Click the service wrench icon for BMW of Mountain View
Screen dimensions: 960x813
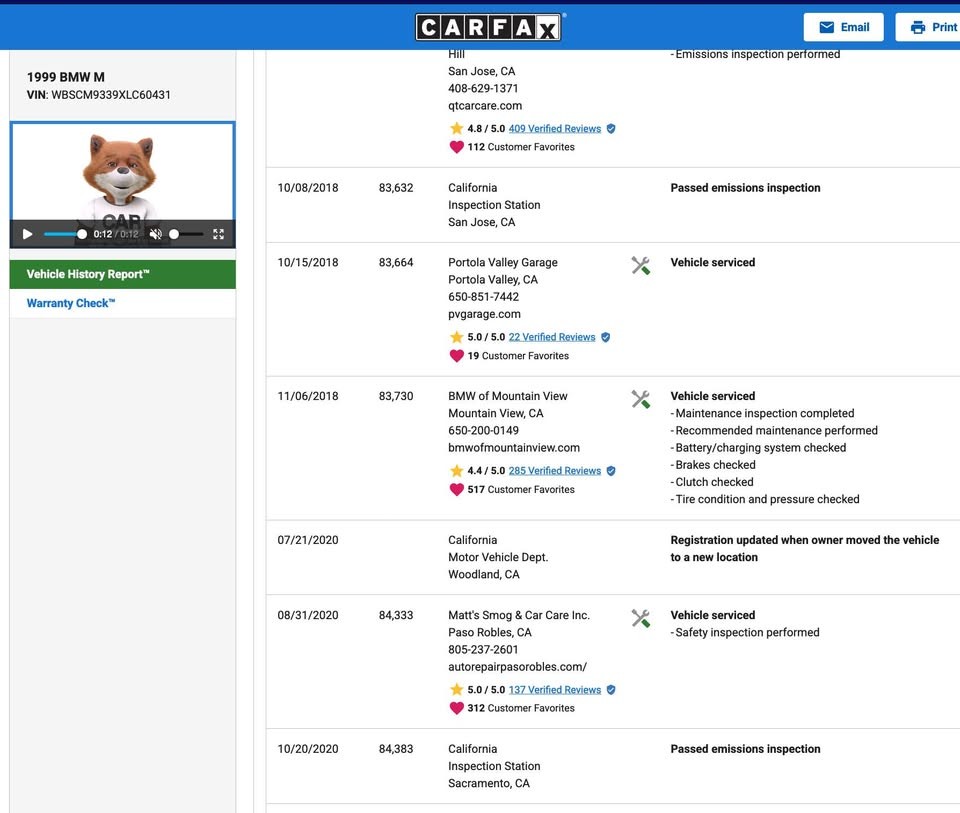coord(641,399)
